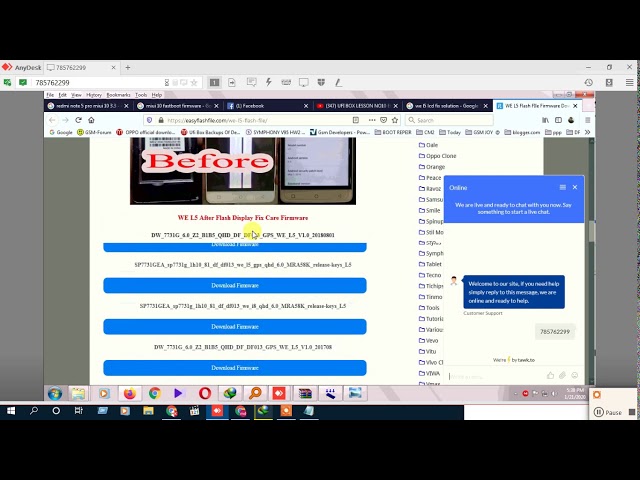640x480 pixels.
Task: Click Download Firmware under DW_7731G V1.0_201708
Action: pyautogui.click(x=235, y=368)
